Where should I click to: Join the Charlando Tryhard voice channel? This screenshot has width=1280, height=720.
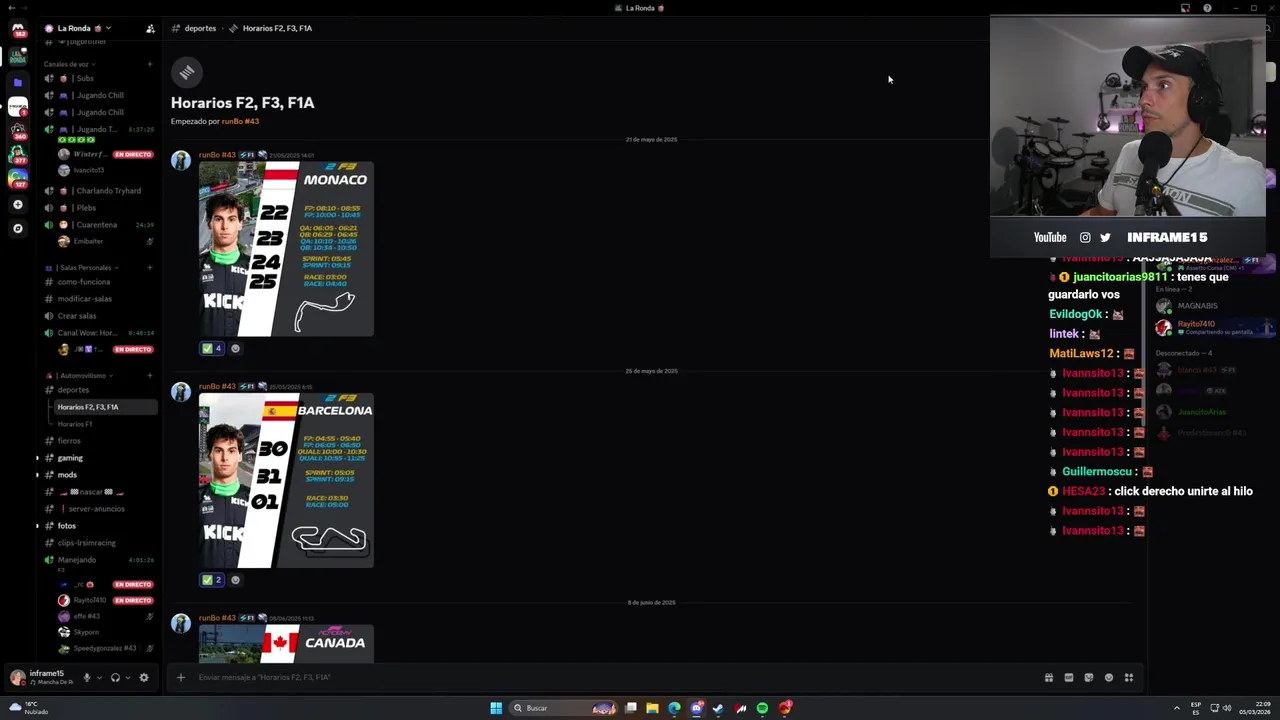pyautogui.click(x=98, y=191)
